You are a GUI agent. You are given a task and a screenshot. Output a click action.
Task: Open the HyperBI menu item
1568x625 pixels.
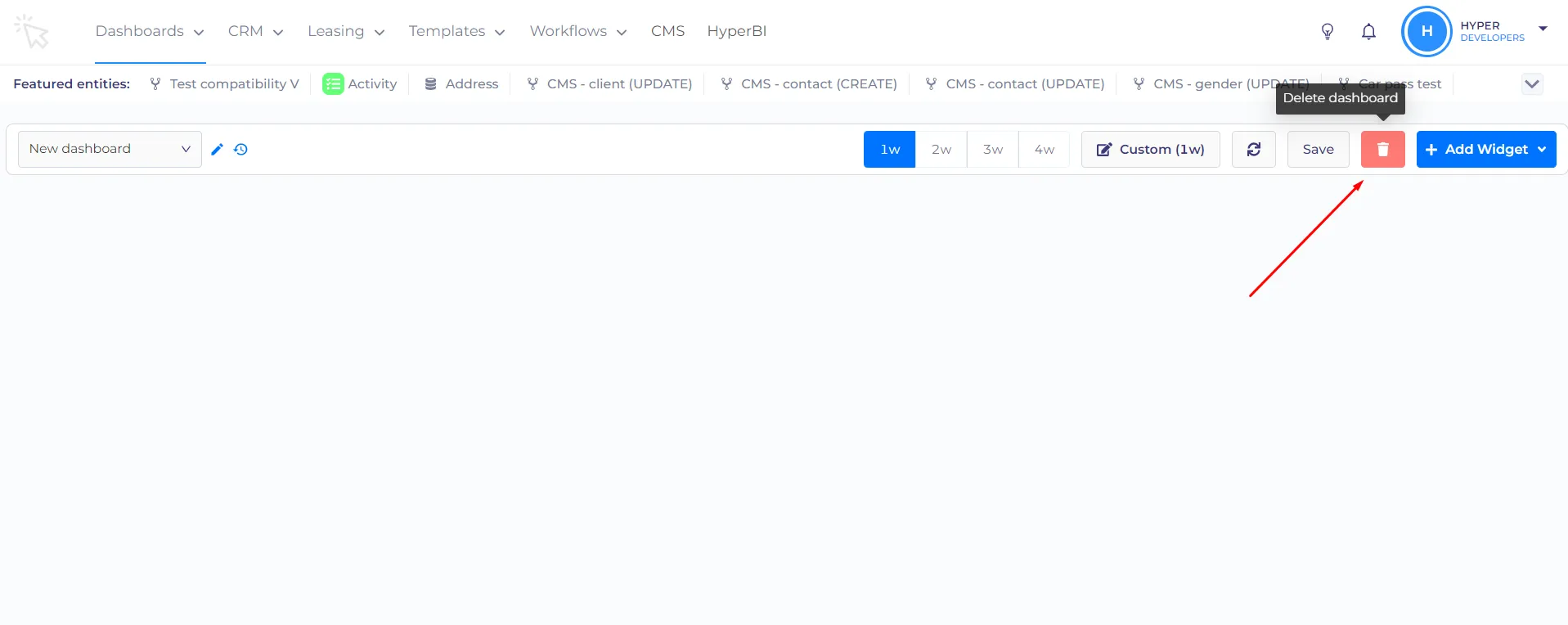click(737, 31)
